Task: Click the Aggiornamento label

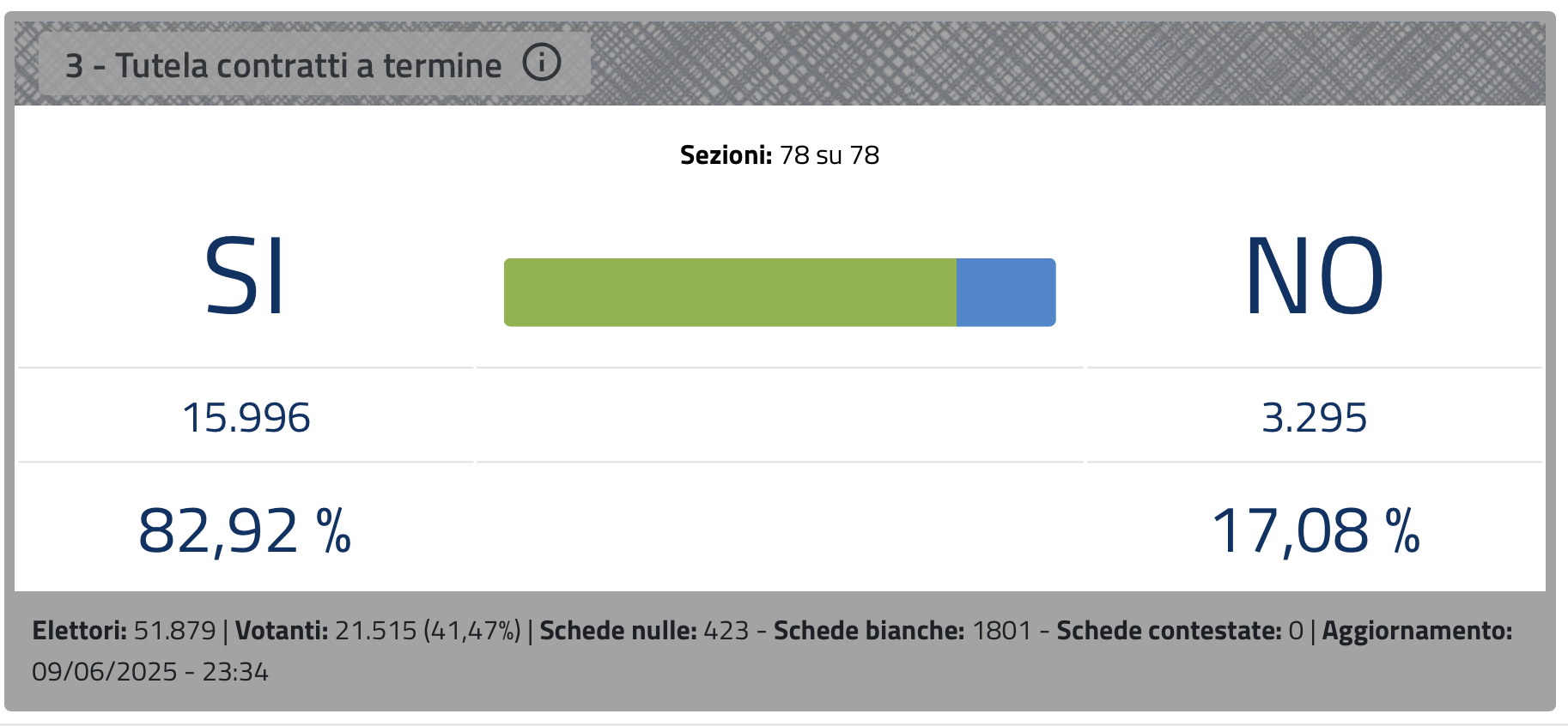Action: [x=1417, y=631]
